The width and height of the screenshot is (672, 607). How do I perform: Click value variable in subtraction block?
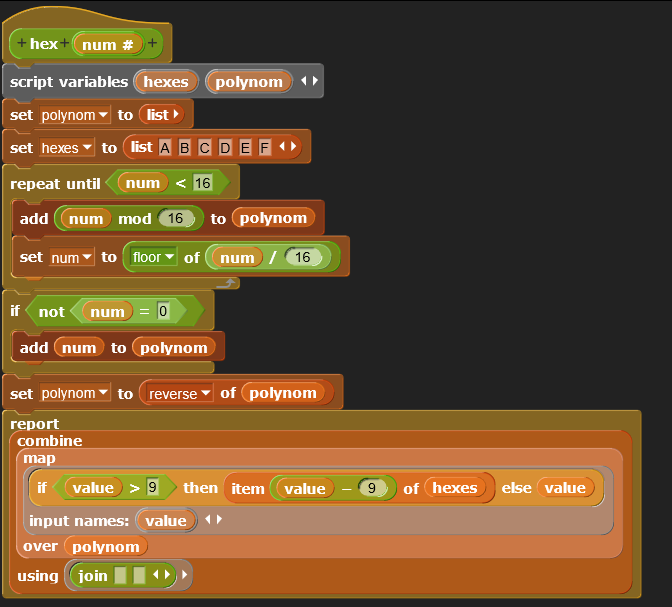point(305,488)
